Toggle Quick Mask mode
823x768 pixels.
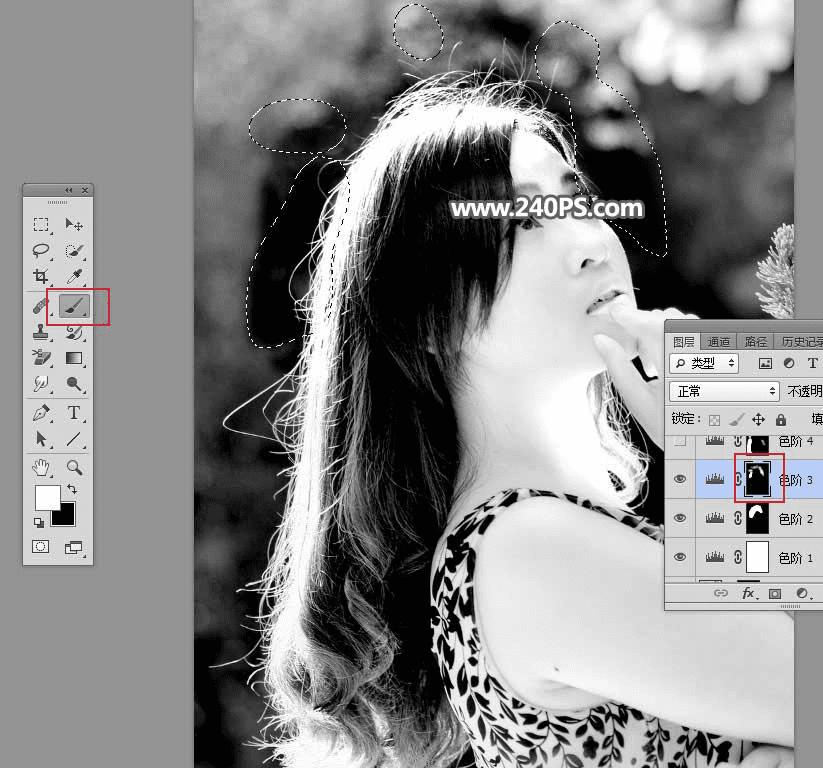point(41,547)
